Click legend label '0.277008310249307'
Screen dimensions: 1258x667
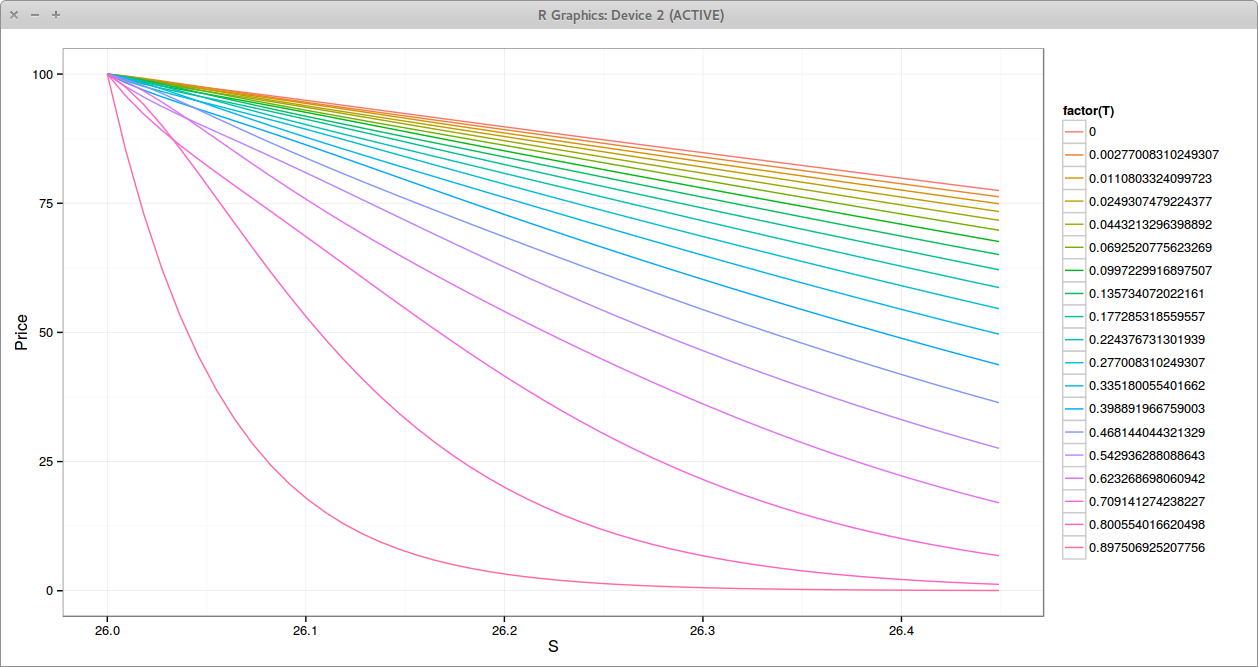point(1147,362)
